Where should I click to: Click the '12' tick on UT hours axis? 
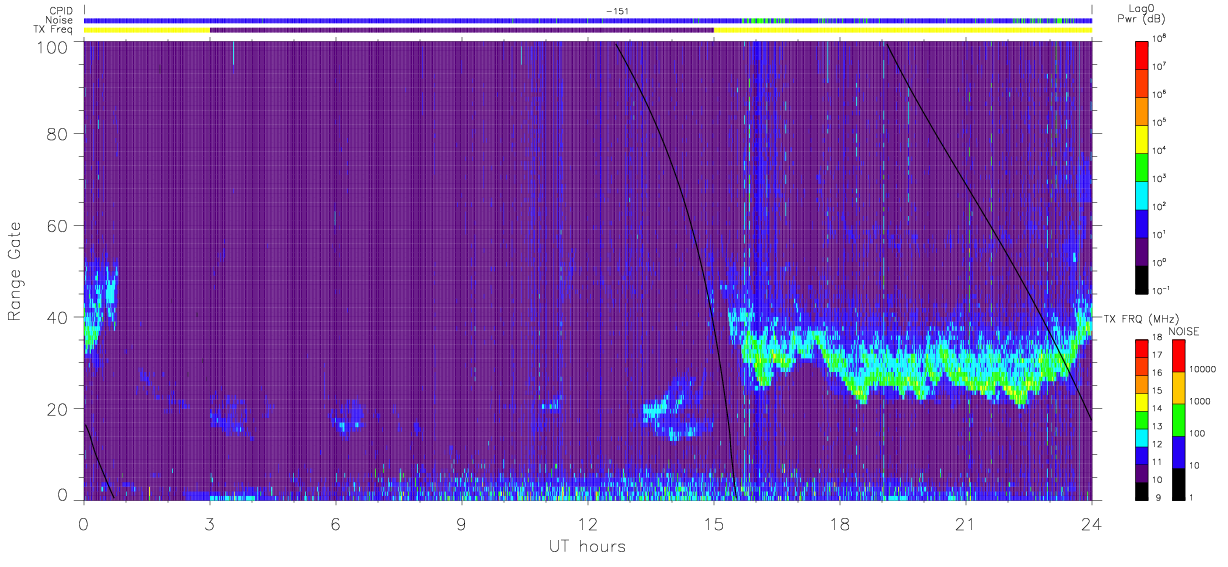tap(587, 523)
